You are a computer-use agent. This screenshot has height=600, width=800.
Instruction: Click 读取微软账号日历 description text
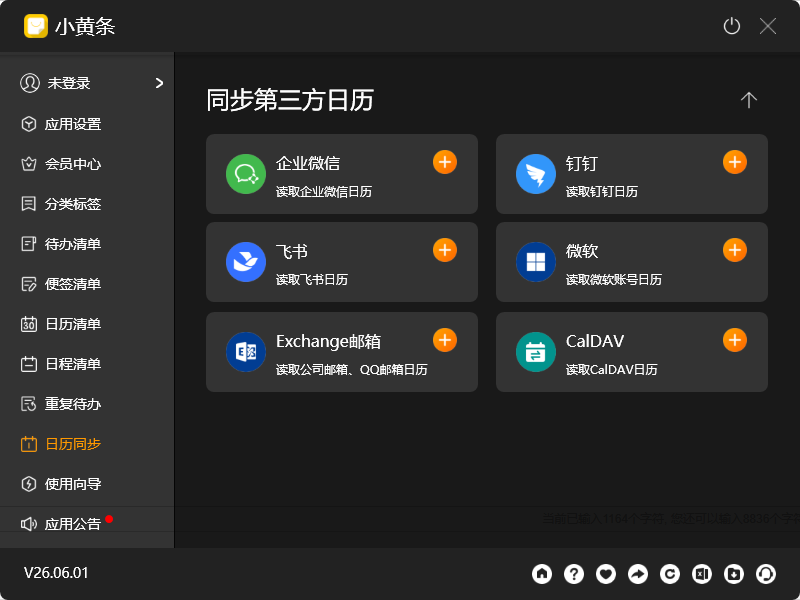tap(614, 280)
